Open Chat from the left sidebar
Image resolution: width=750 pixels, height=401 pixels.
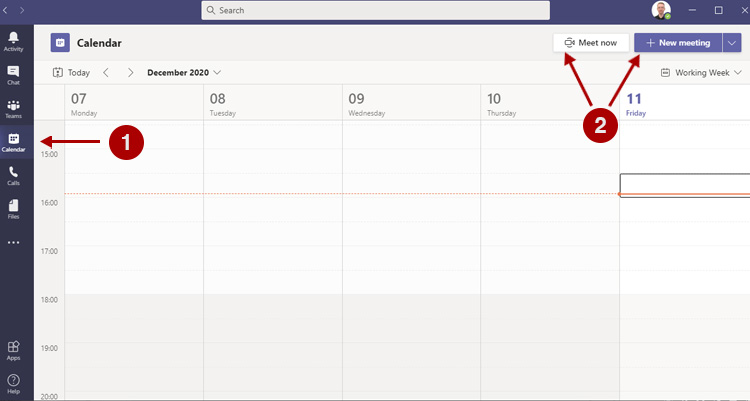click(x=14, y=75)
